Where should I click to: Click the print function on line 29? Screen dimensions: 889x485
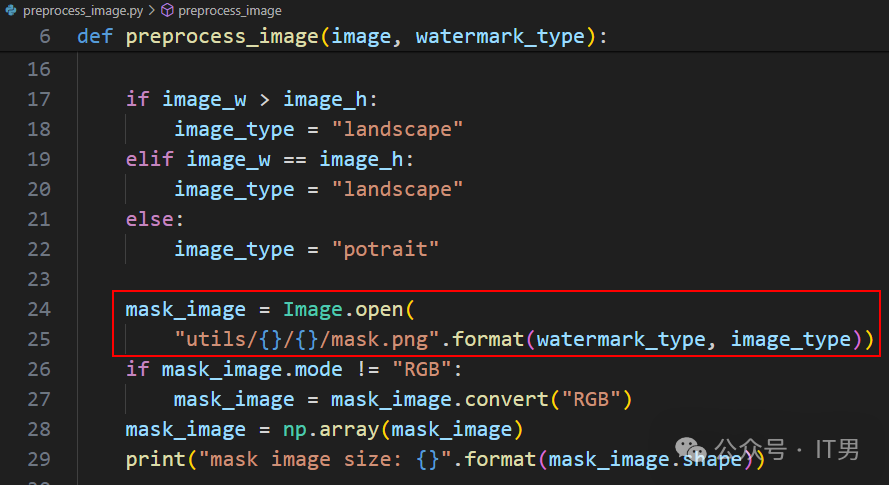pyautogui.click(x=155, y=459)
